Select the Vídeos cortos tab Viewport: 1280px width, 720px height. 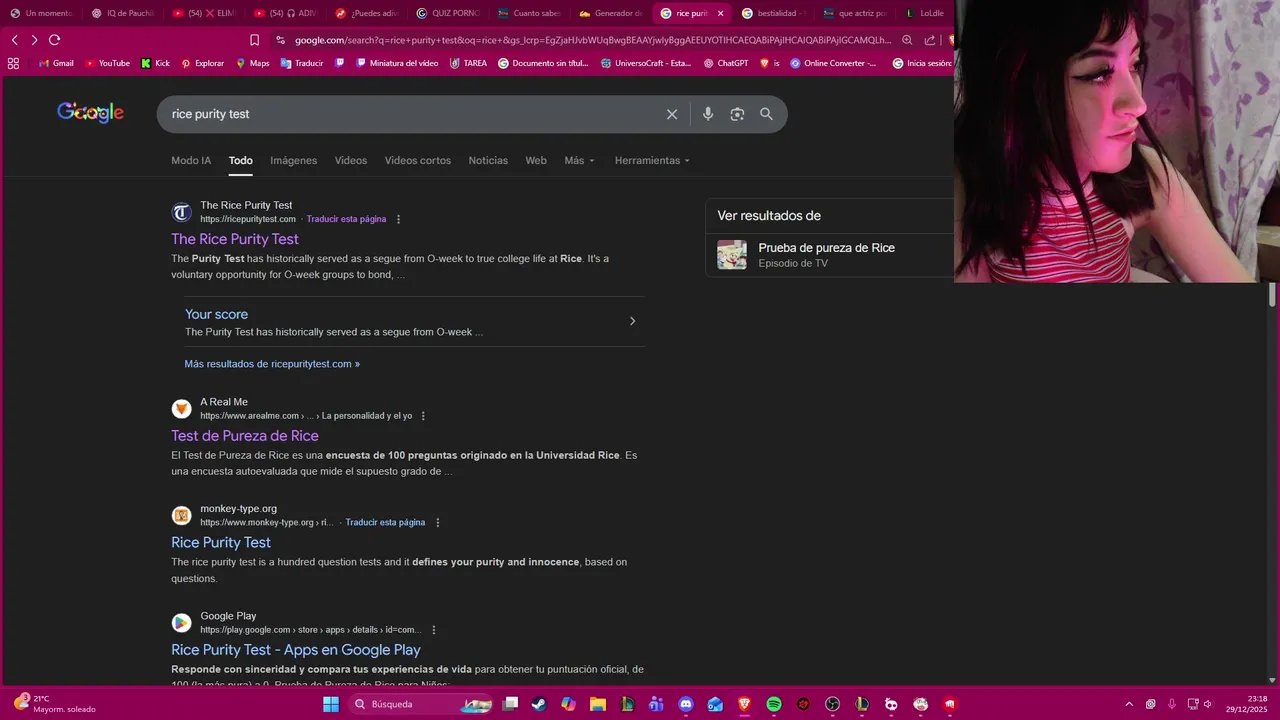pyautogui.click(x=418, y=160)
